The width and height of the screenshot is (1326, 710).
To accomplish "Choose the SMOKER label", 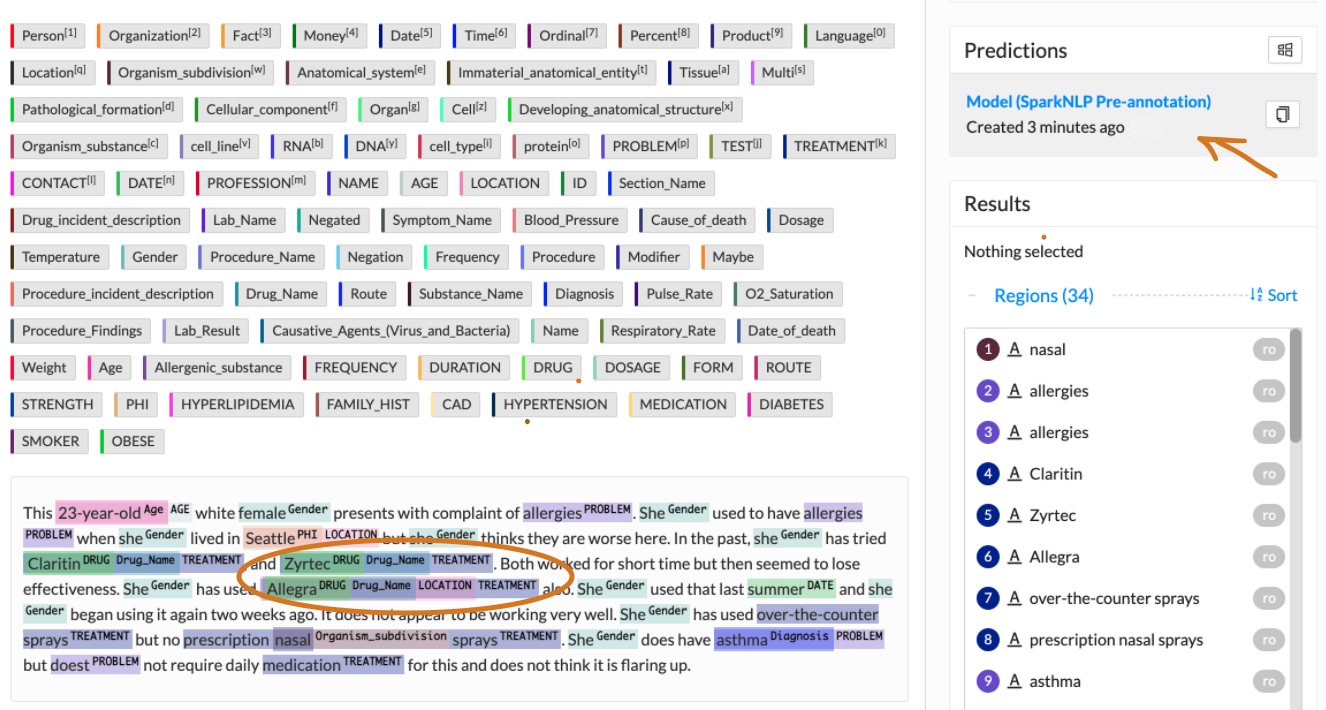I will tap(50, 442).
